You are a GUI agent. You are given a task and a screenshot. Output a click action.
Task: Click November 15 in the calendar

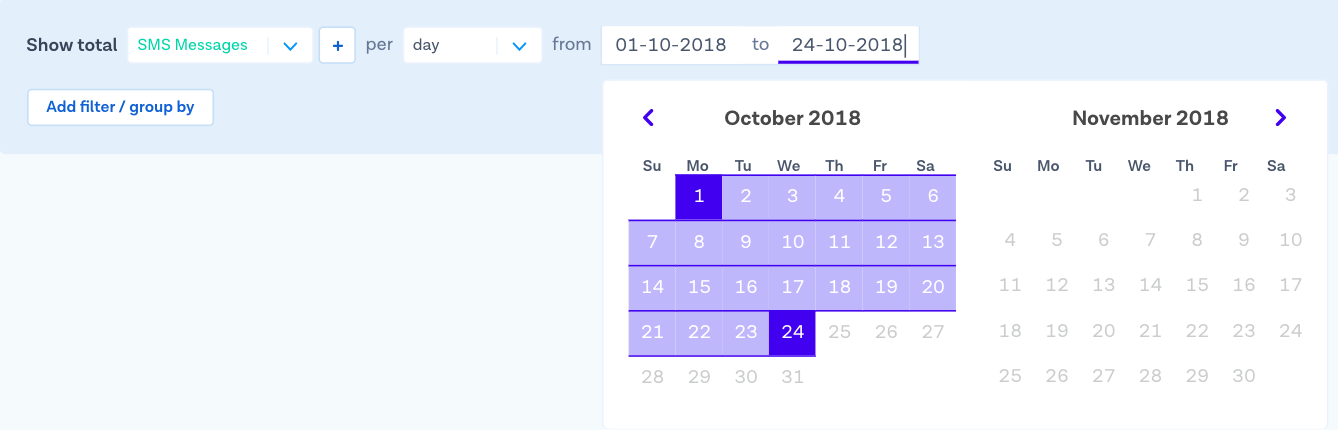(1197, 287)
